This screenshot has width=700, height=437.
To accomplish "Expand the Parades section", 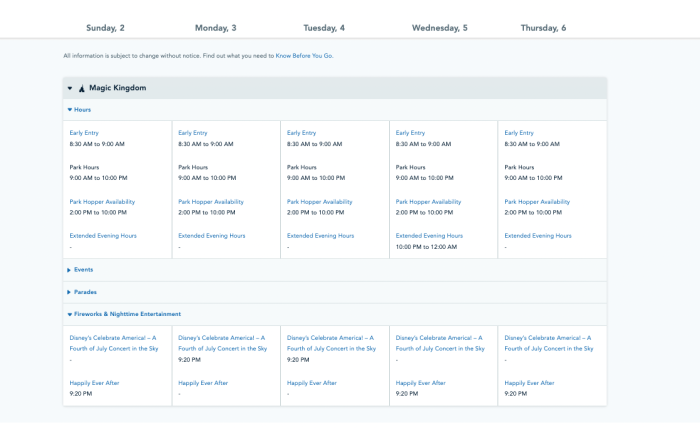I will point(82,292).
